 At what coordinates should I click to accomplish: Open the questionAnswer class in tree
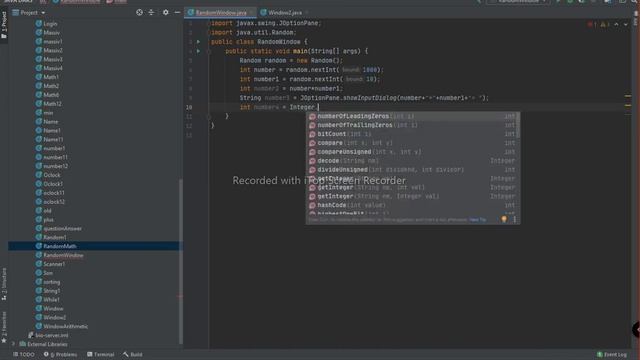(62, 228)
